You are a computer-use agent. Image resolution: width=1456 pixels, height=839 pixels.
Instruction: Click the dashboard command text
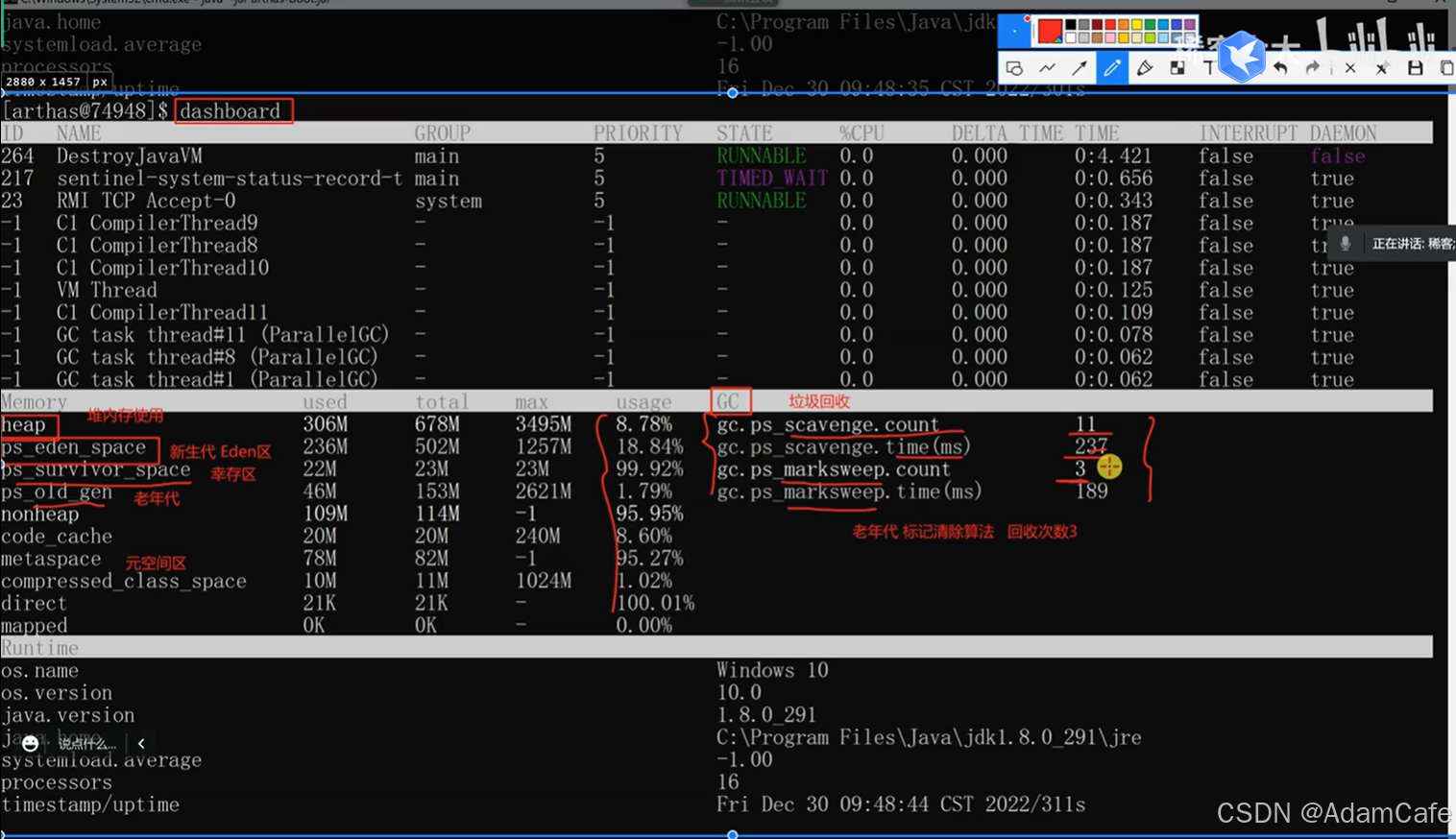click(x=231, y=111)
